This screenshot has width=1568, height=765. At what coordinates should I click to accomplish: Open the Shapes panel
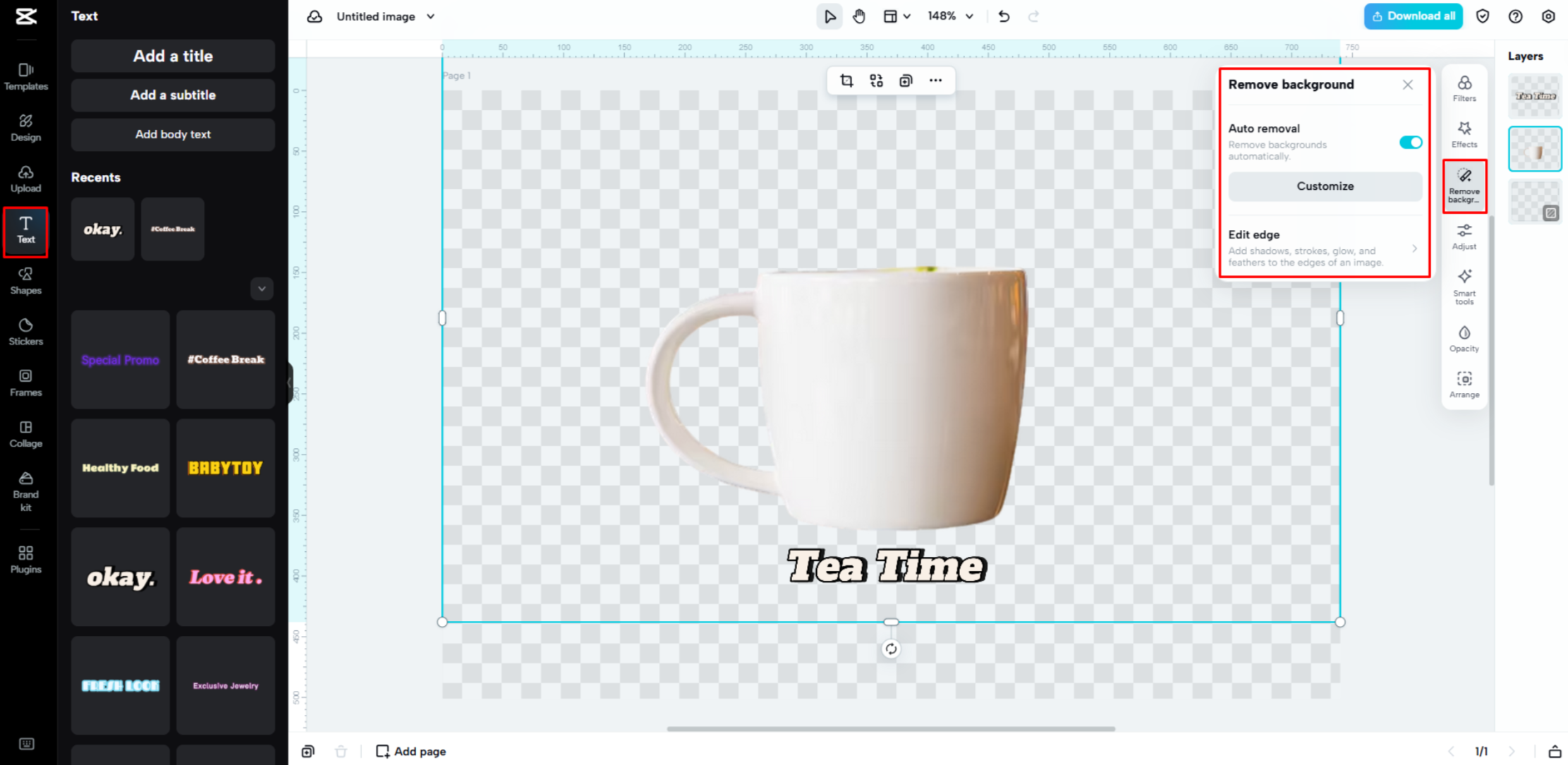click(25, 280)
